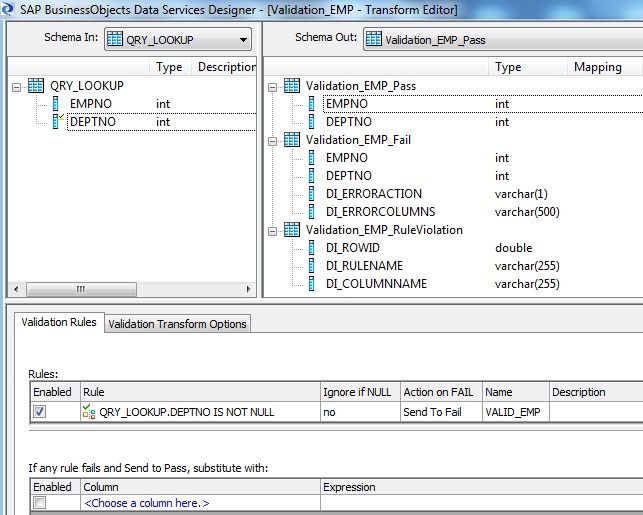Select EMPNO row in QRY_LOOKUP schema

(161, 104)
